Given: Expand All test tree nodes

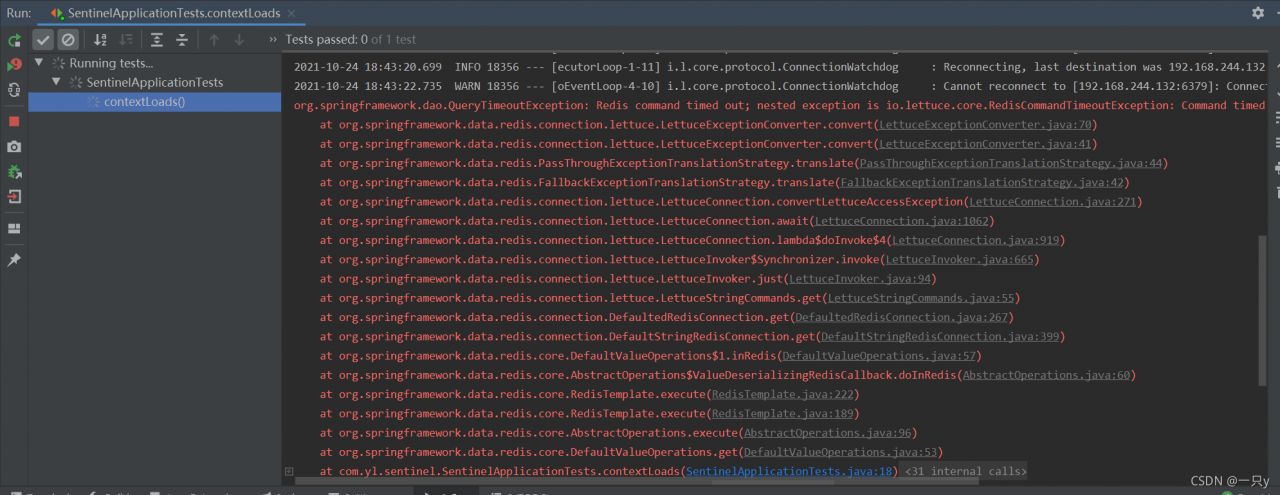Looking at the screenshot, I should point(157,40).
